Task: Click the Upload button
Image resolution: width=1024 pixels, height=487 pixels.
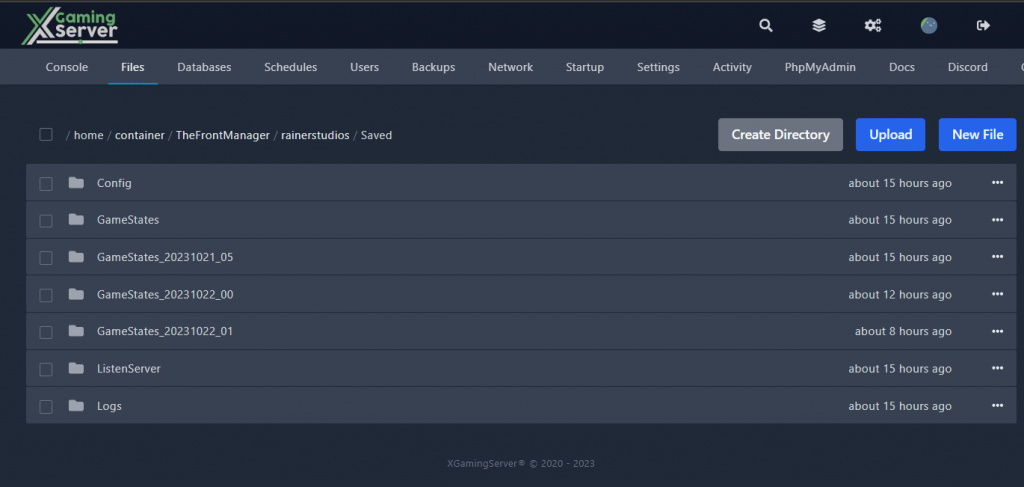Action: point(890,134)
